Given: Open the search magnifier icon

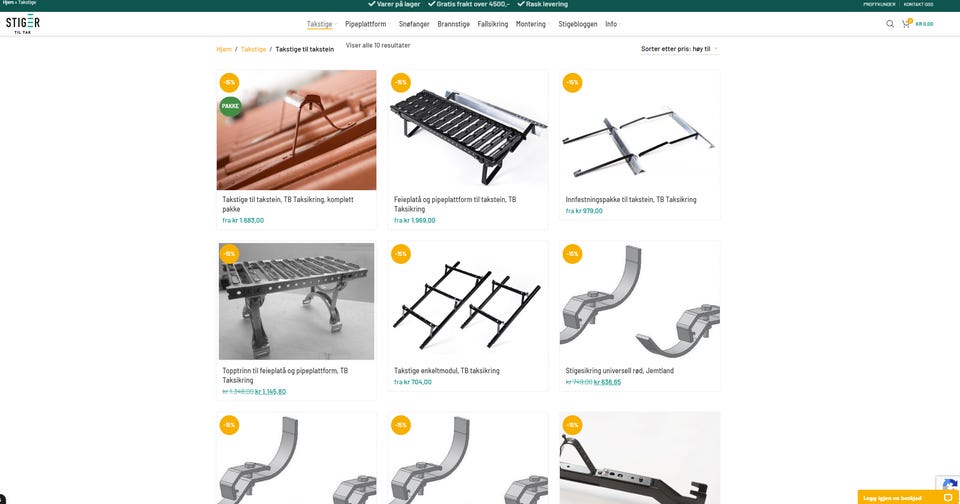Looking at the screenshot, I should [890, 24].
